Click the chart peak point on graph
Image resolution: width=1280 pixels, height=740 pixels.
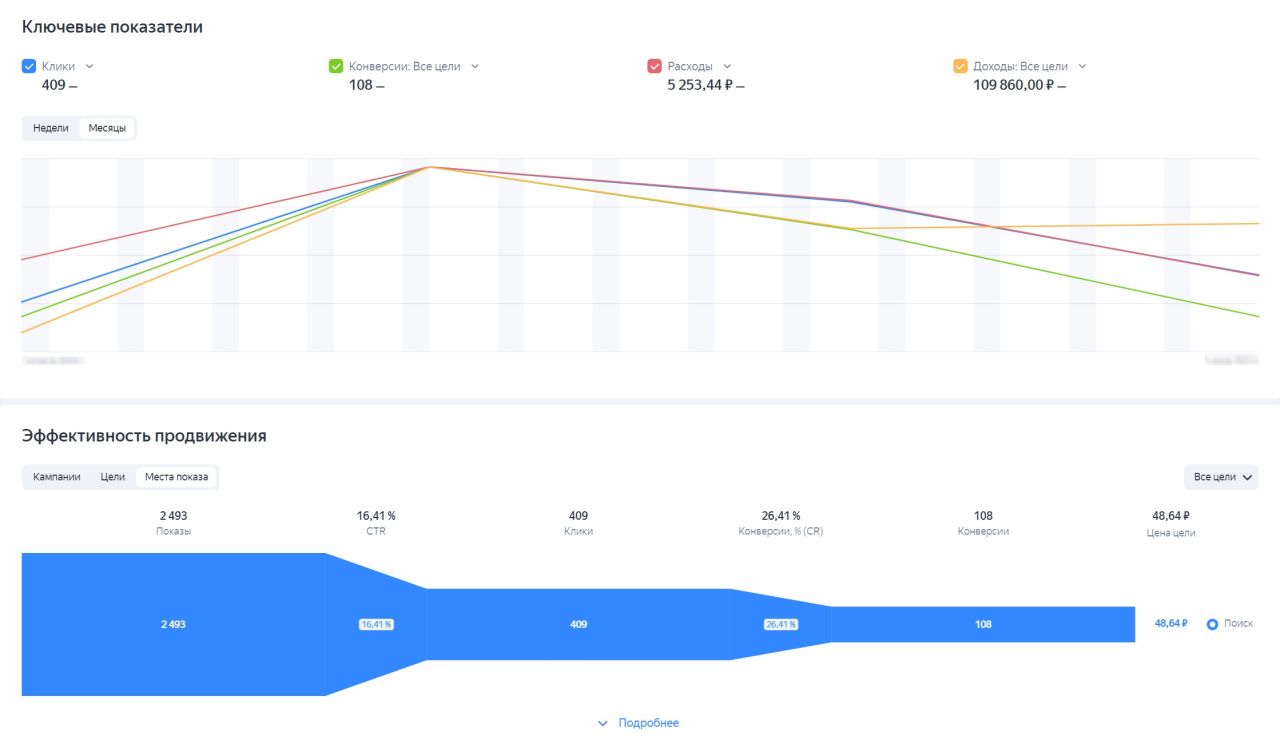coord(430,167)
